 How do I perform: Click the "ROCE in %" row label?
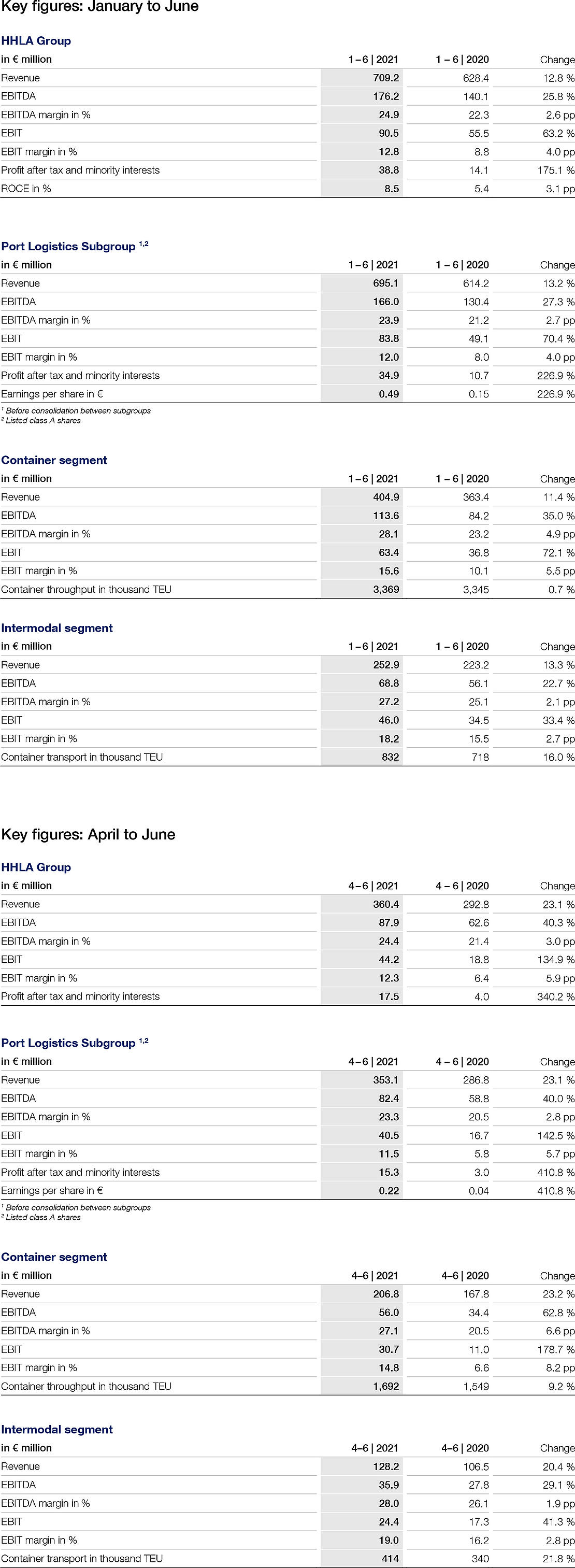26,189
